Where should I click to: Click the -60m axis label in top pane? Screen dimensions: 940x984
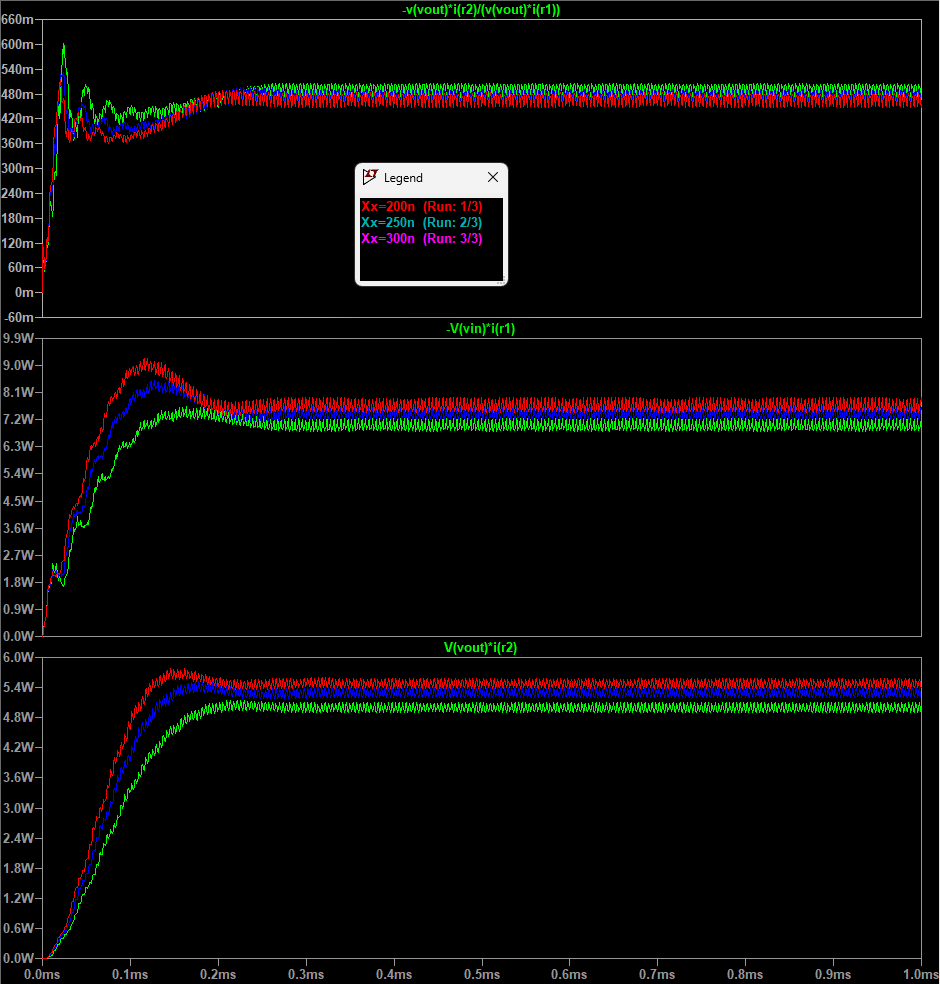click(x=17, y=318)
